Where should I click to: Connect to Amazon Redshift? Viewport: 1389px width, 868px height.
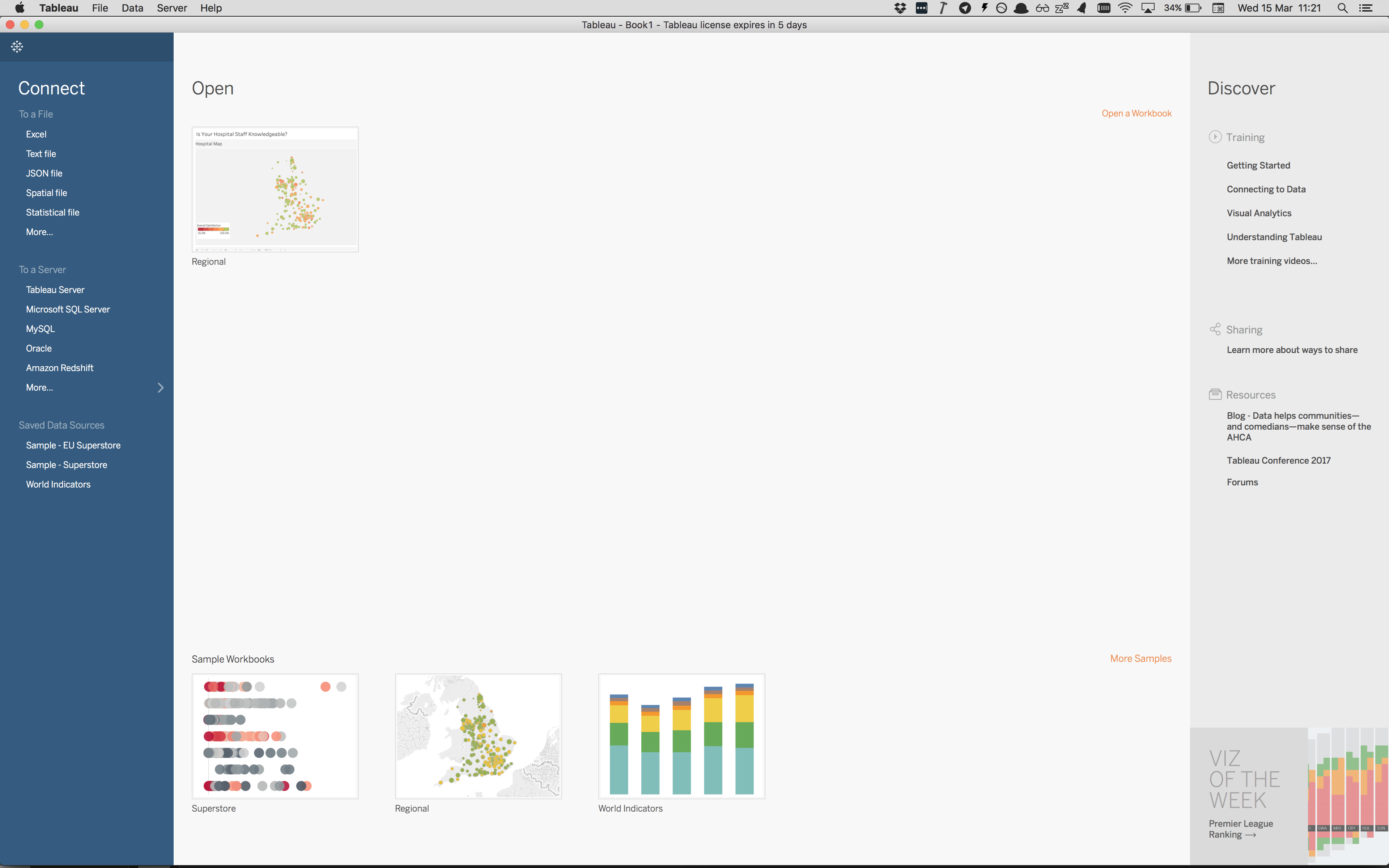coord(59,368)
